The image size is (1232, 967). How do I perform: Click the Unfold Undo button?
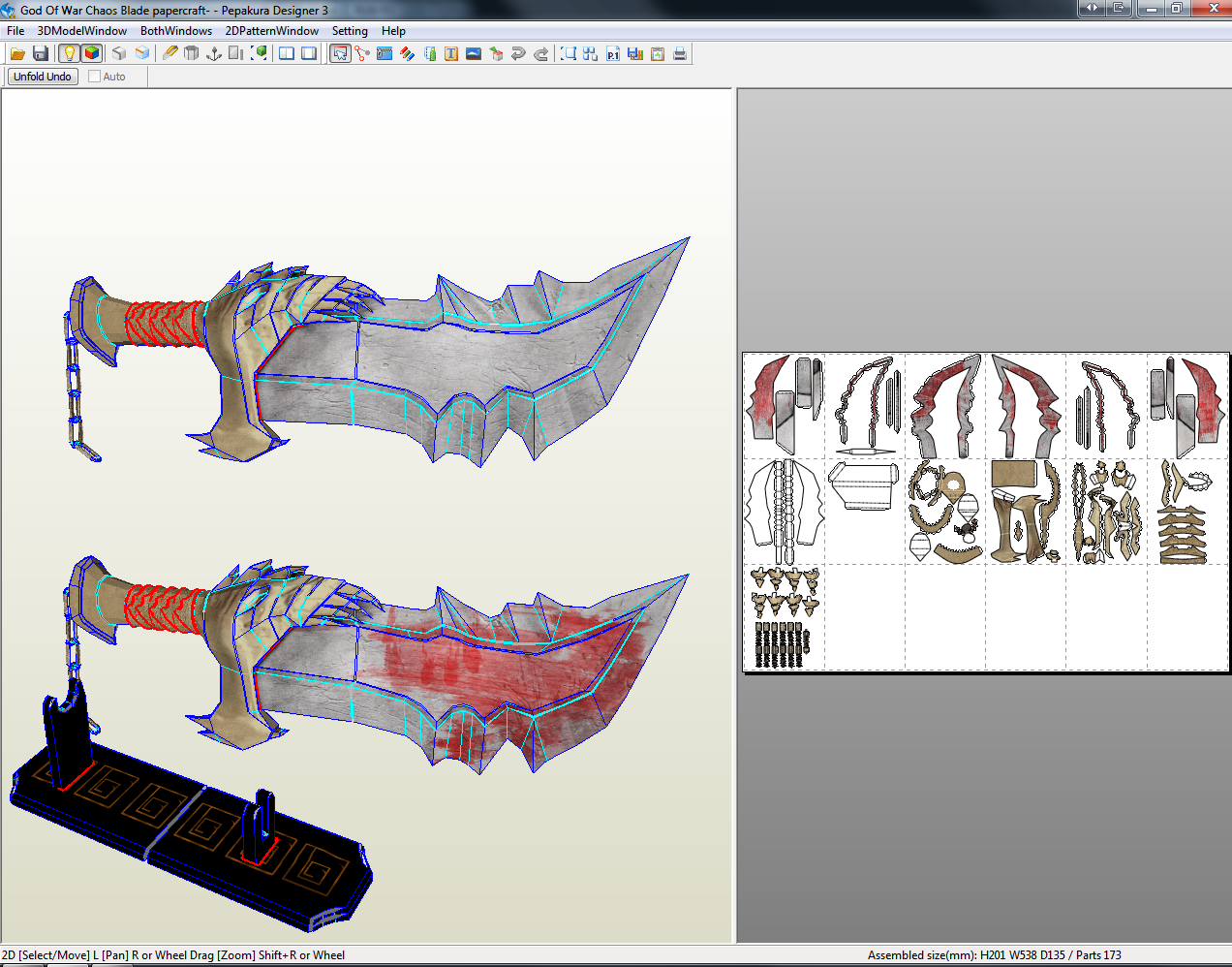click(x=43, y=77)
